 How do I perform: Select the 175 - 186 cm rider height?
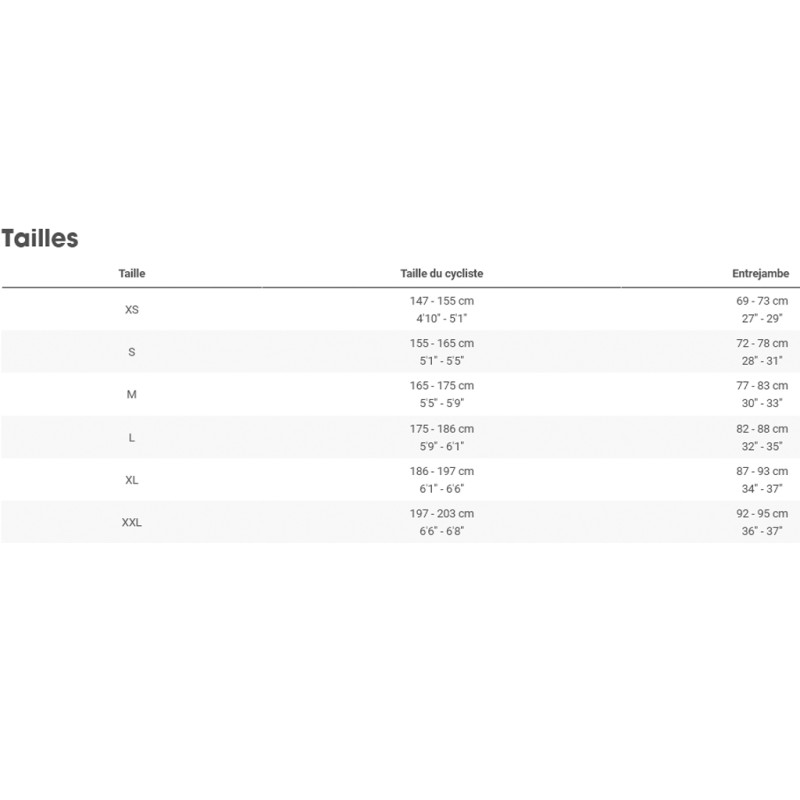pyautogui.click(x=441, y=428)
